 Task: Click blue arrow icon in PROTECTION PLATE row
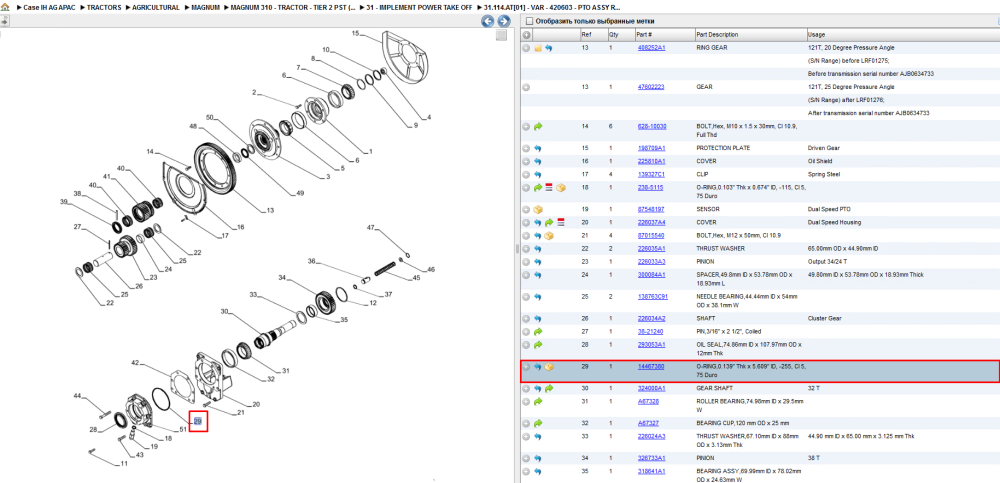pyautogui.click(x=538, y=148)
